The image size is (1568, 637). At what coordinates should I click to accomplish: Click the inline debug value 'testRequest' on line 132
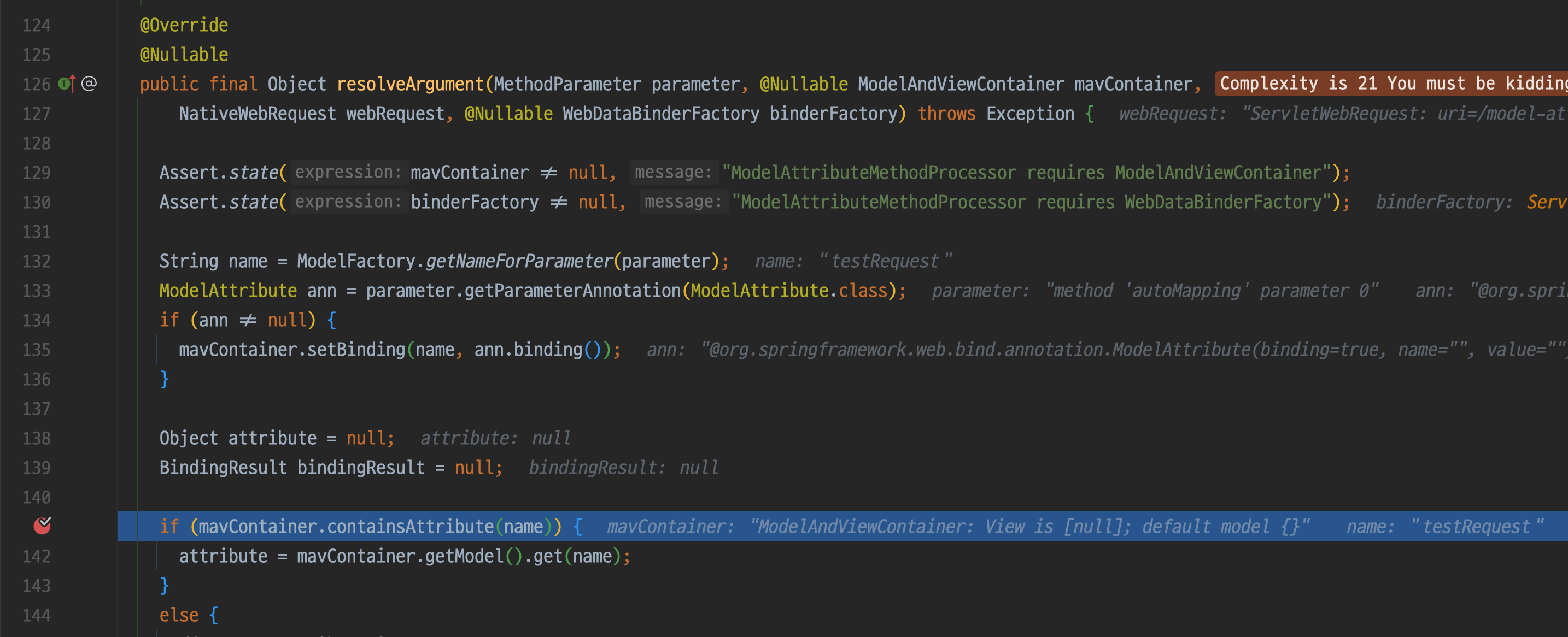(885, 261)
